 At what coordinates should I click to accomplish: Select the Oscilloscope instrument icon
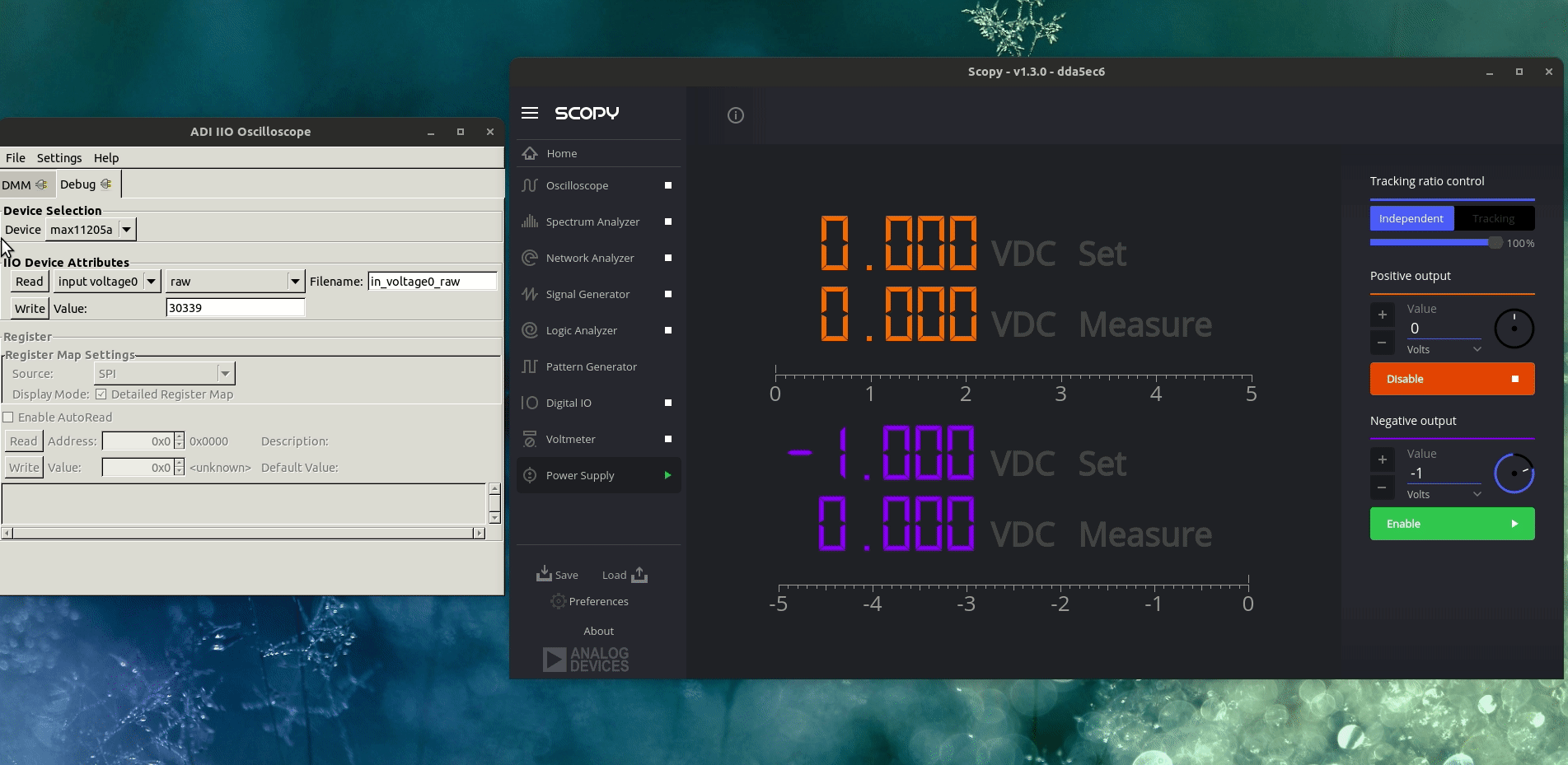[530, 185]
